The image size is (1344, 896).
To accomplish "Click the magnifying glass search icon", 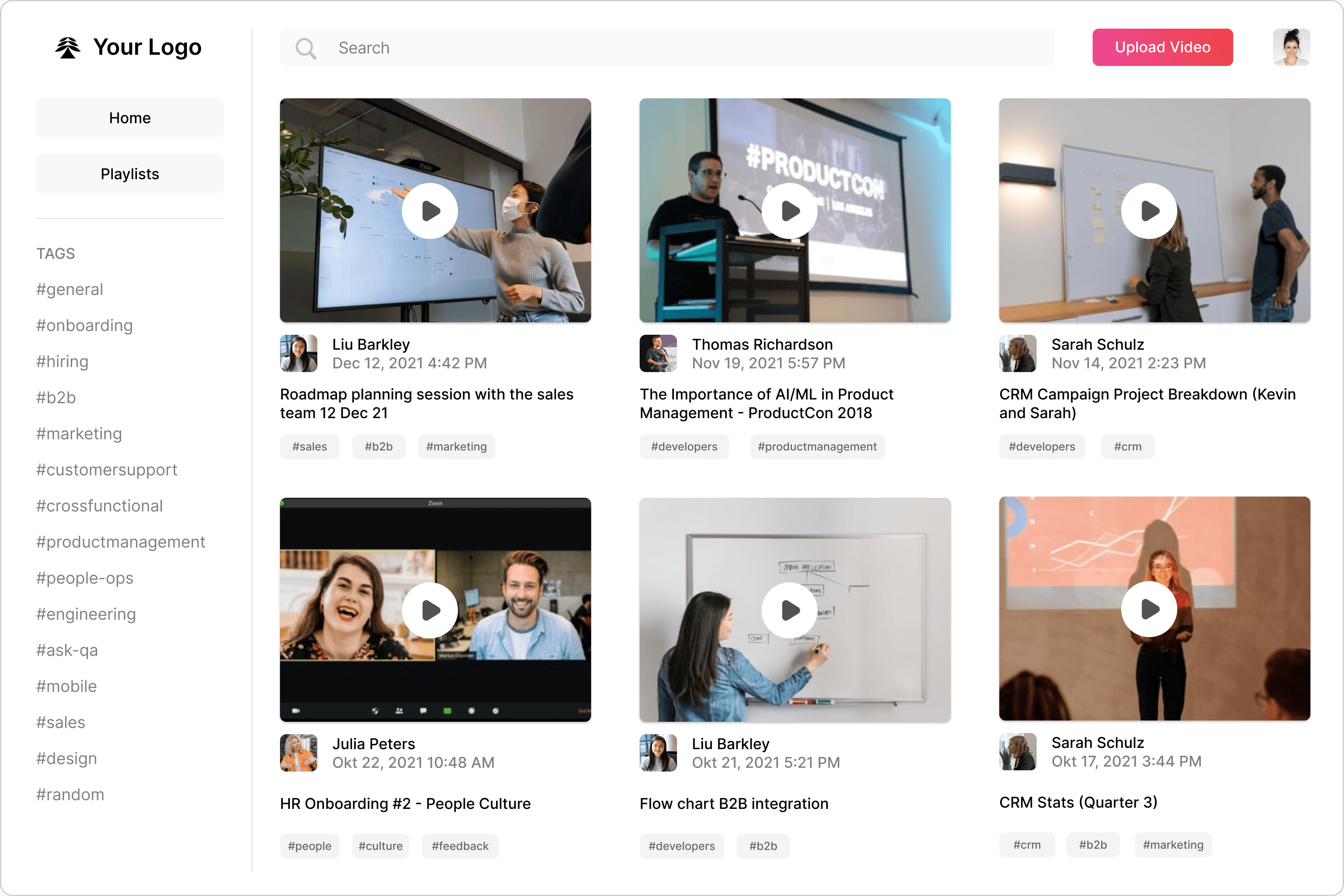I will (x=306, y=48).
